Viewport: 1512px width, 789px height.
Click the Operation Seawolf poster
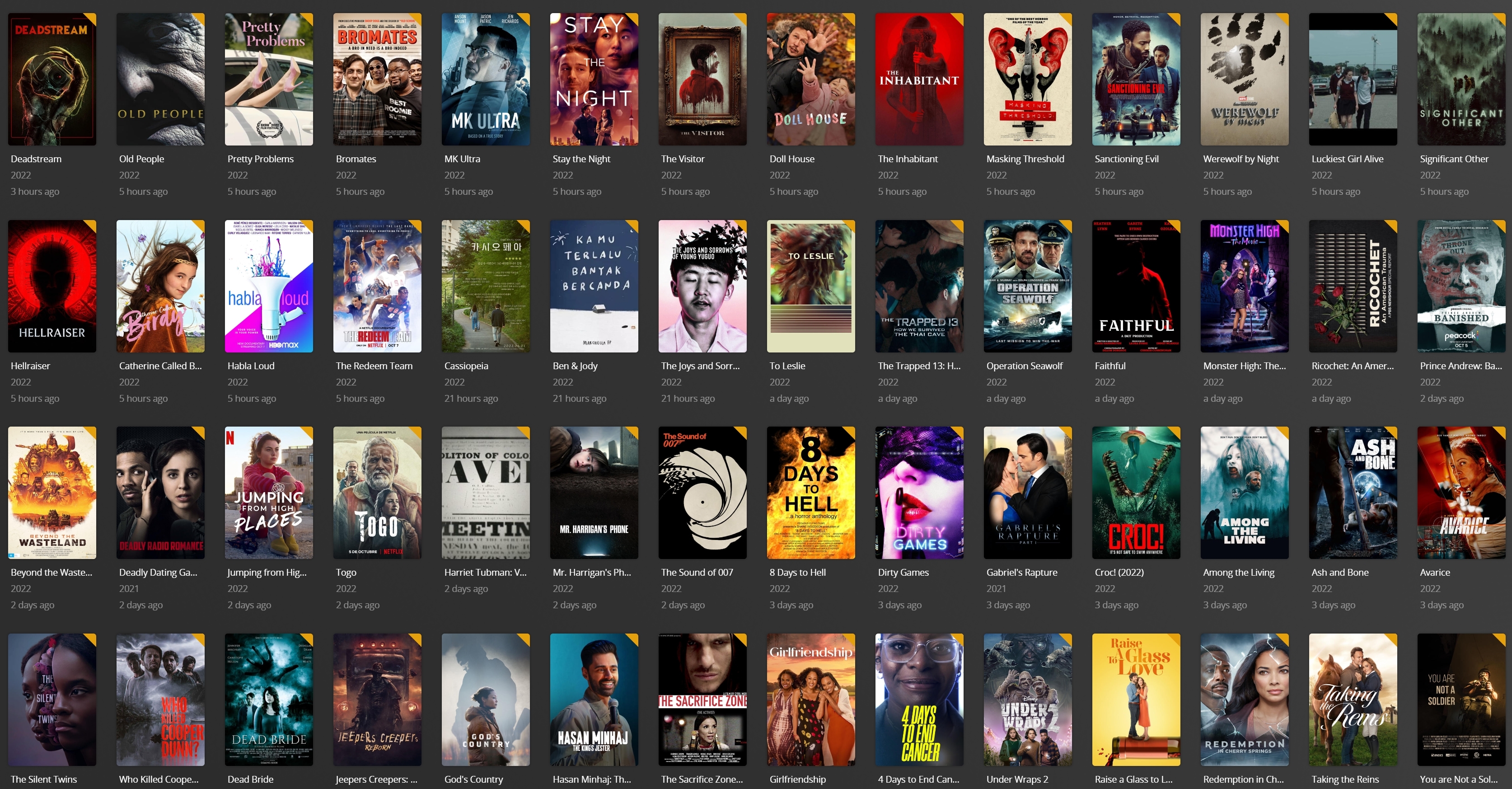[1027, 286]
